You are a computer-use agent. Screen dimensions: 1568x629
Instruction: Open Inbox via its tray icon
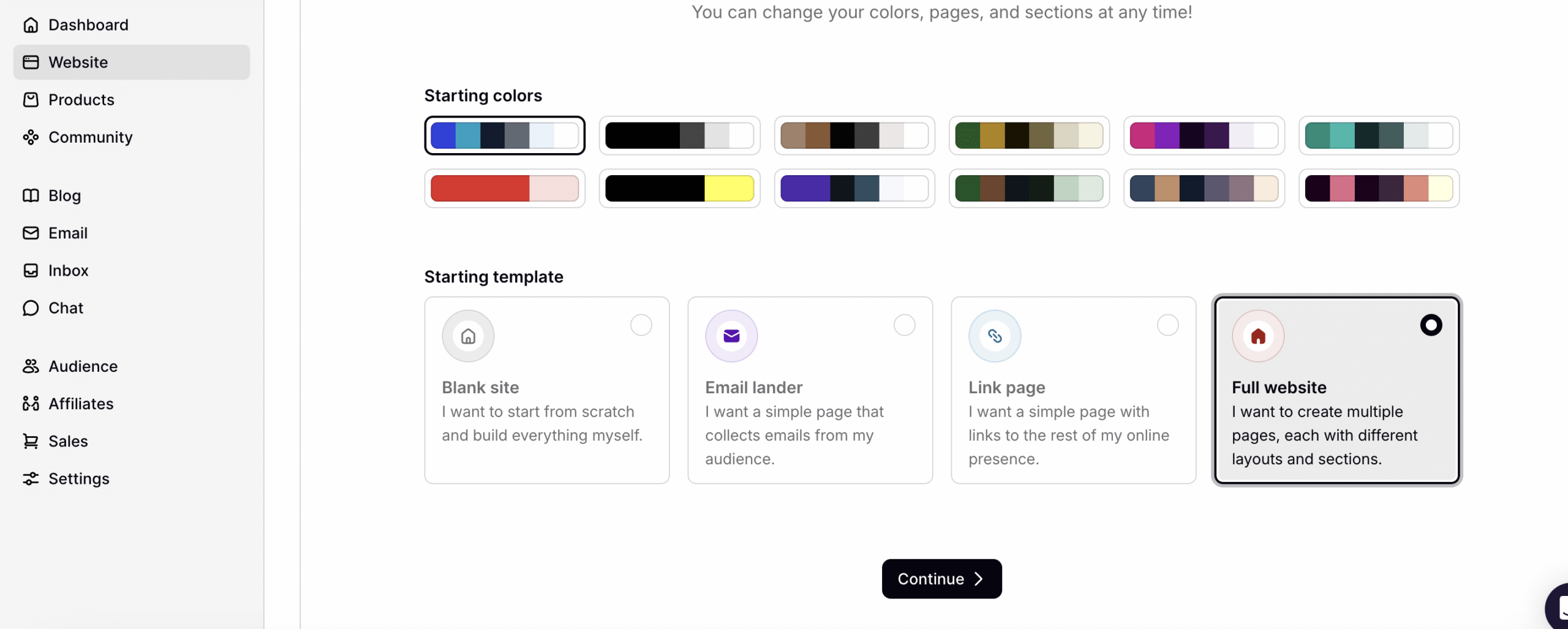pyautogui.click(x=31, y=270)
